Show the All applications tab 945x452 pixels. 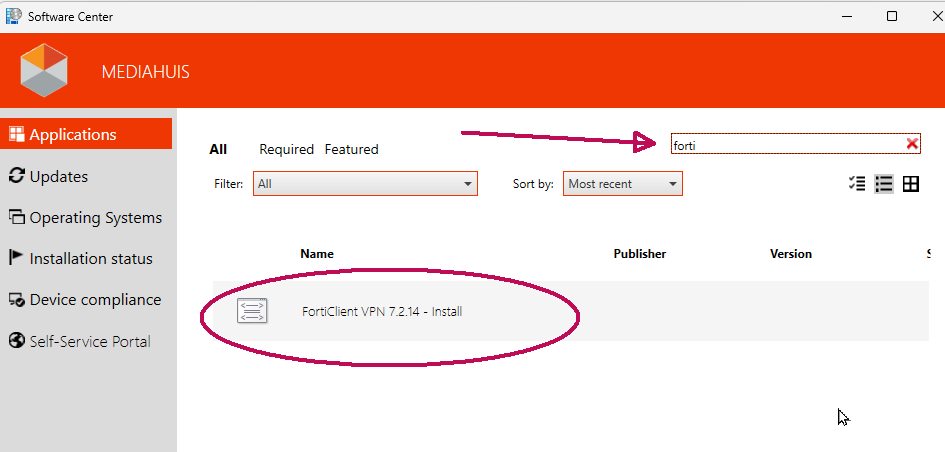(218, 149)
